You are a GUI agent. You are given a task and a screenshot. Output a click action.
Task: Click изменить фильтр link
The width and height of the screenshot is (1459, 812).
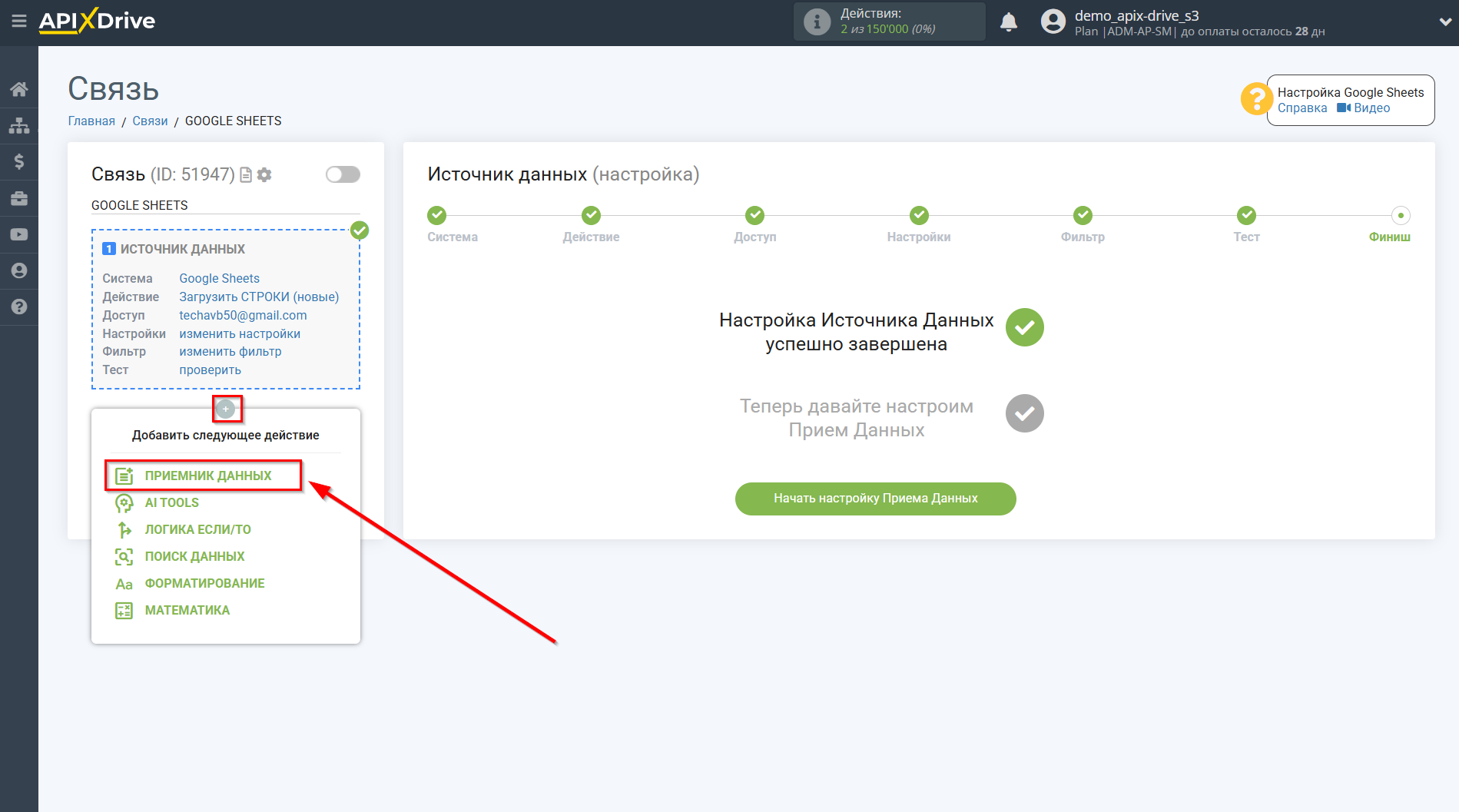(230, 351)
